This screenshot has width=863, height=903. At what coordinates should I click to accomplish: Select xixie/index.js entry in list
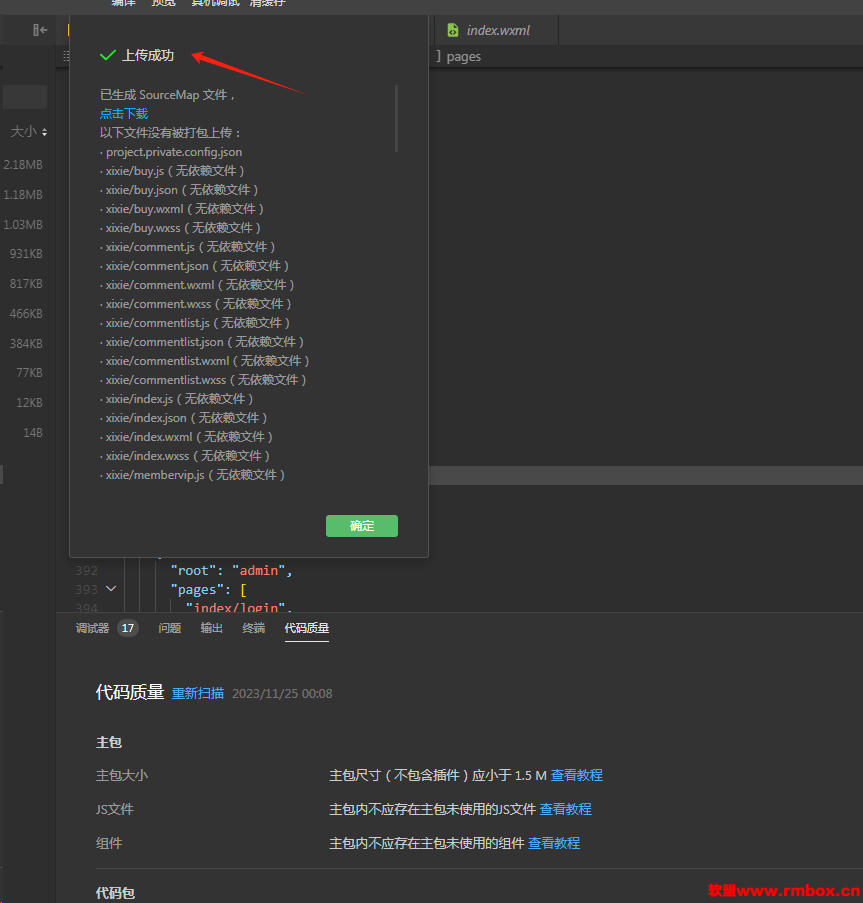(177, 399)
